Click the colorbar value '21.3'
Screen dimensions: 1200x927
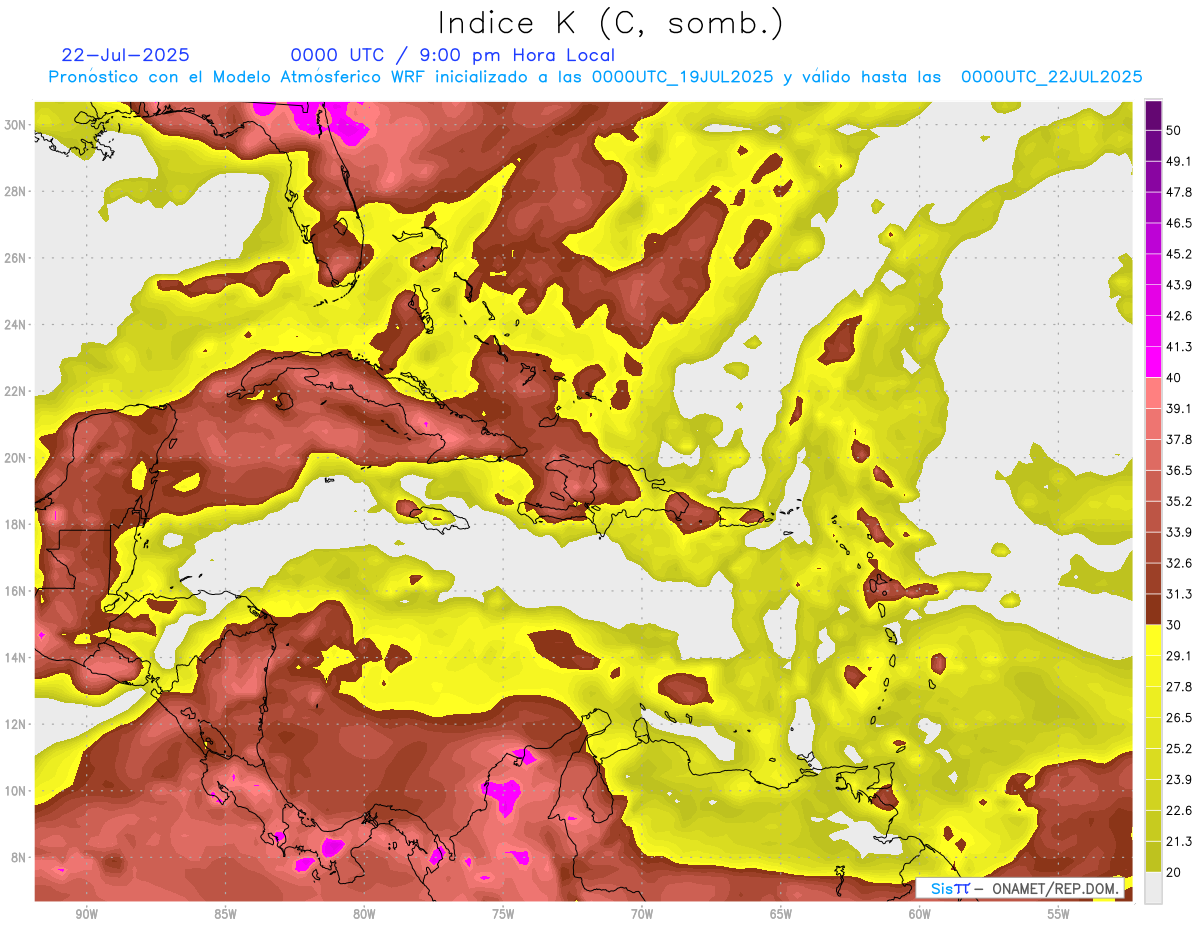1179,841
